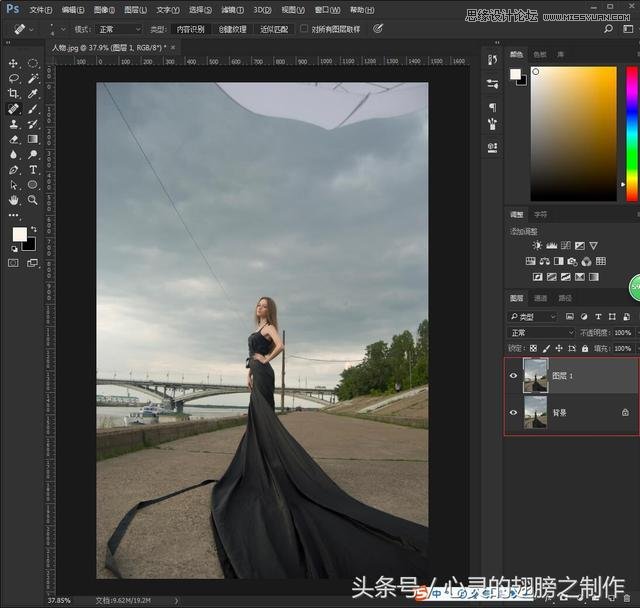Open the 模式 dropdown in options bar
Image resolution: width=640 pixels, height=608 pixels.
tap(118, 29)
